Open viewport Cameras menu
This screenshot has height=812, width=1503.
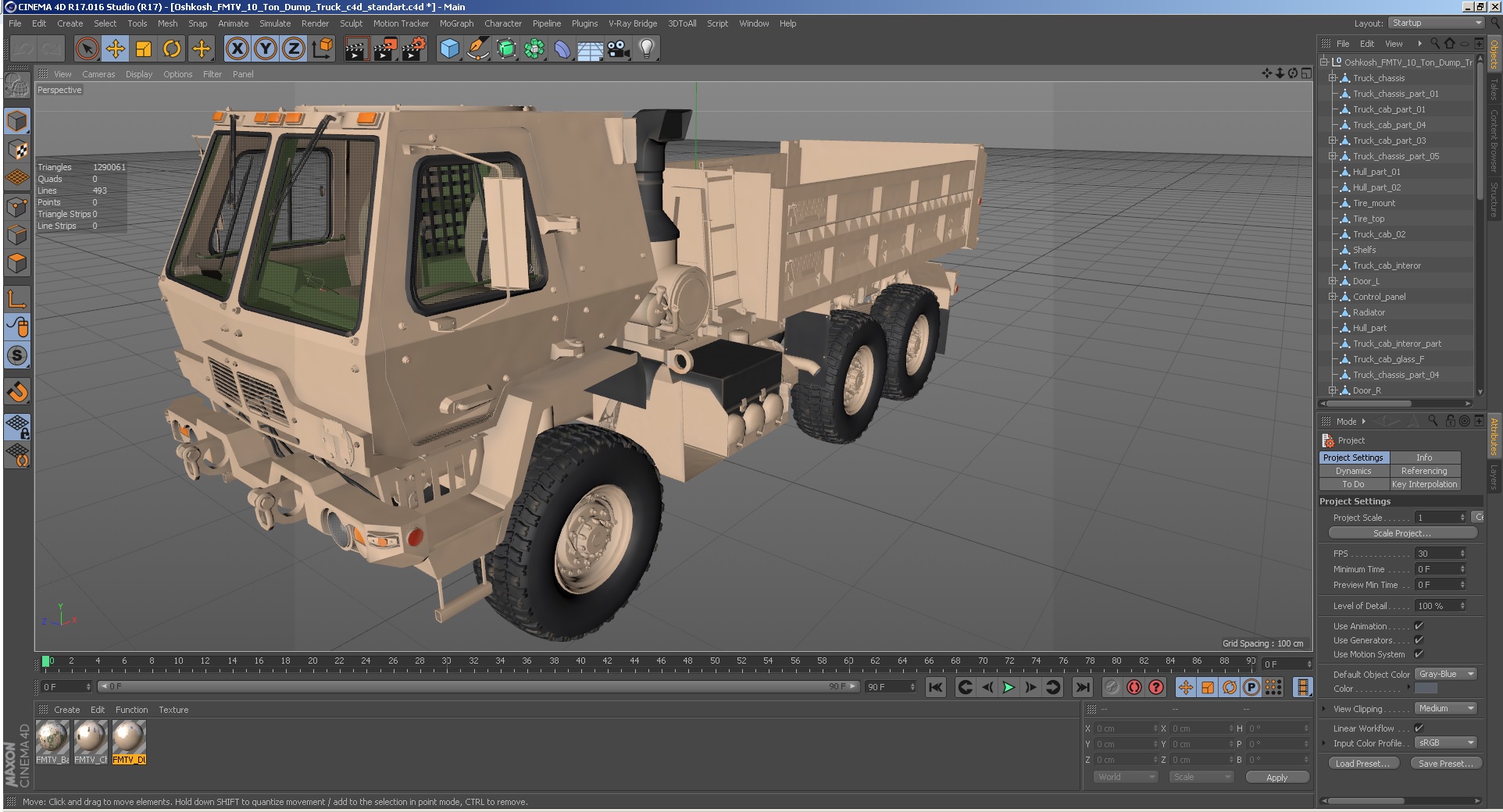tap(98, 74)
